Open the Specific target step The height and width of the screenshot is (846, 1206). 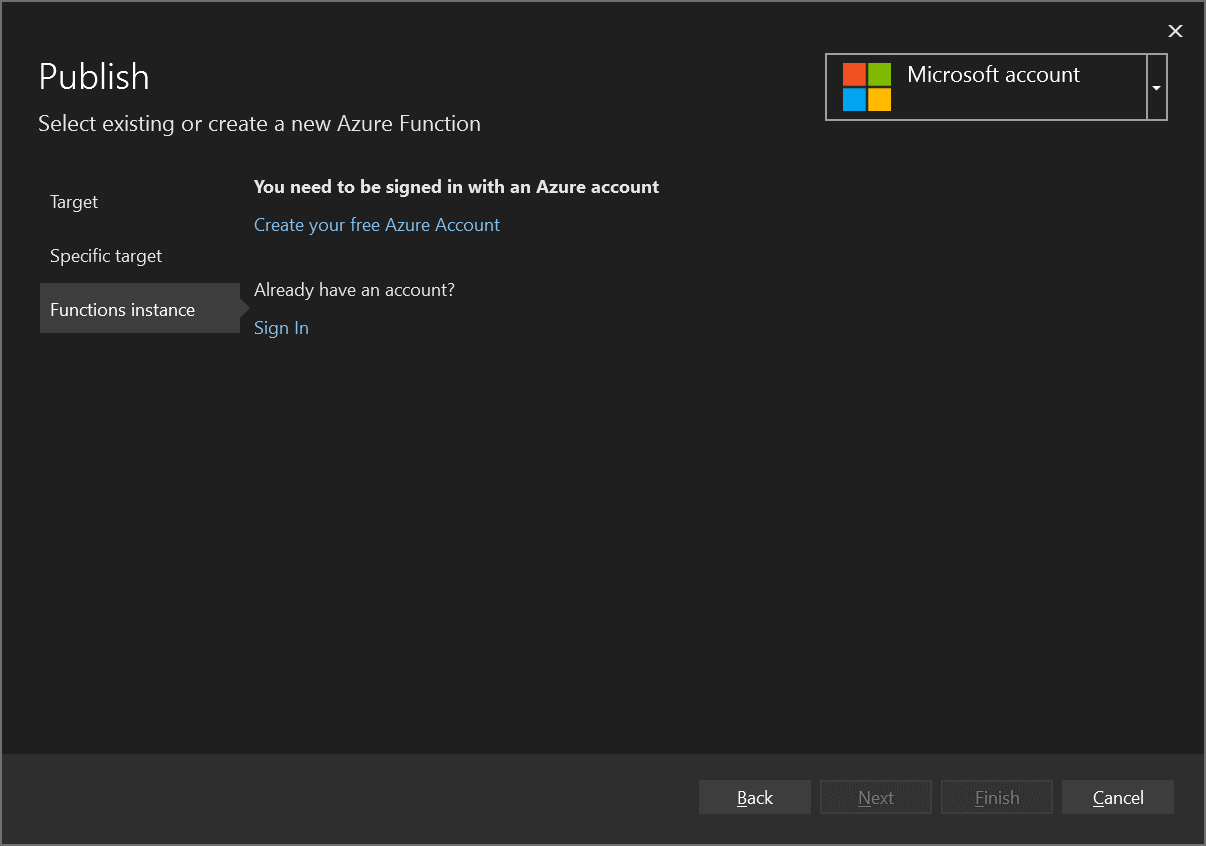point(105,256)
